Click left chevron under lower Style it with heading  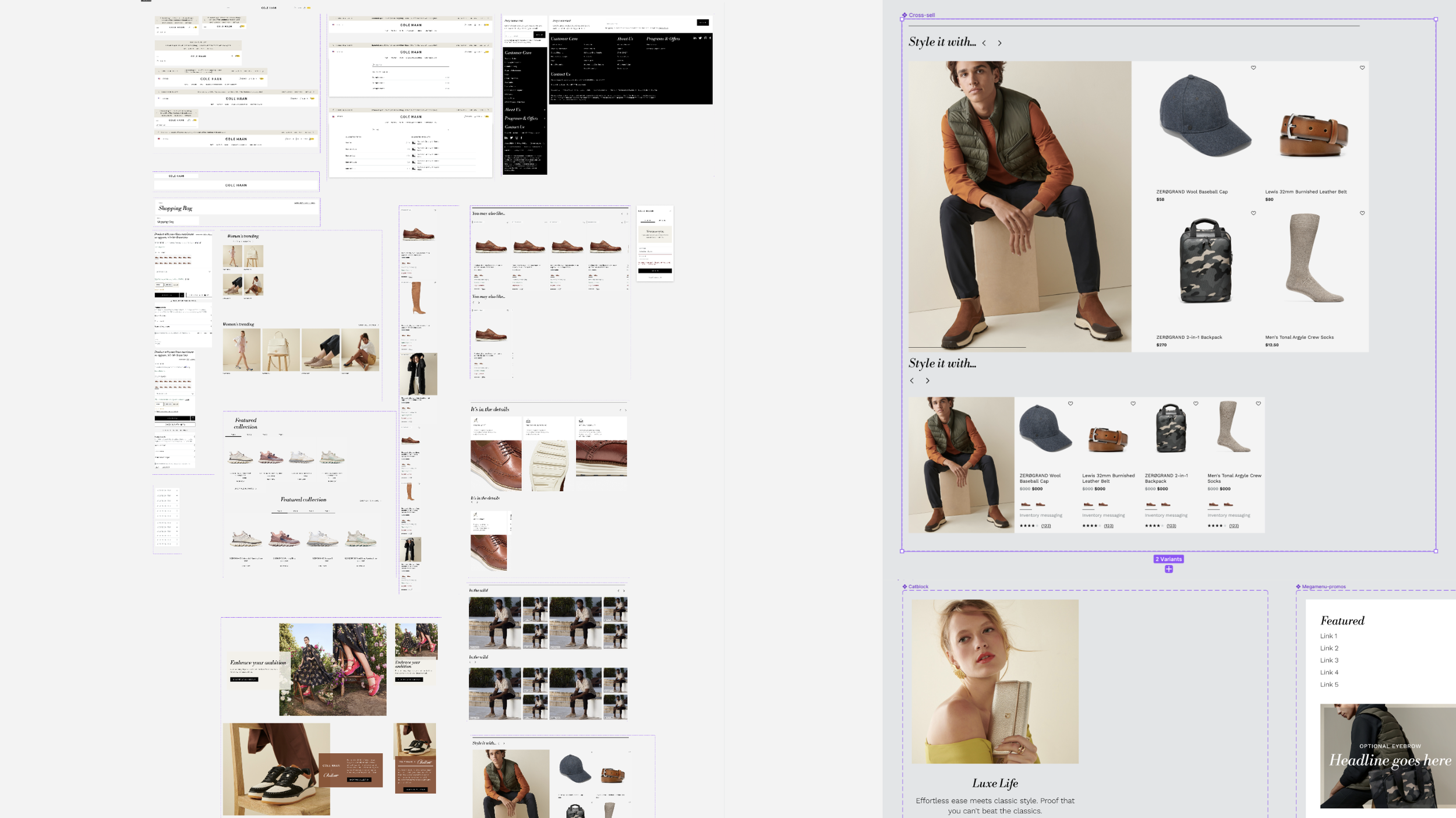pos(912,380)
